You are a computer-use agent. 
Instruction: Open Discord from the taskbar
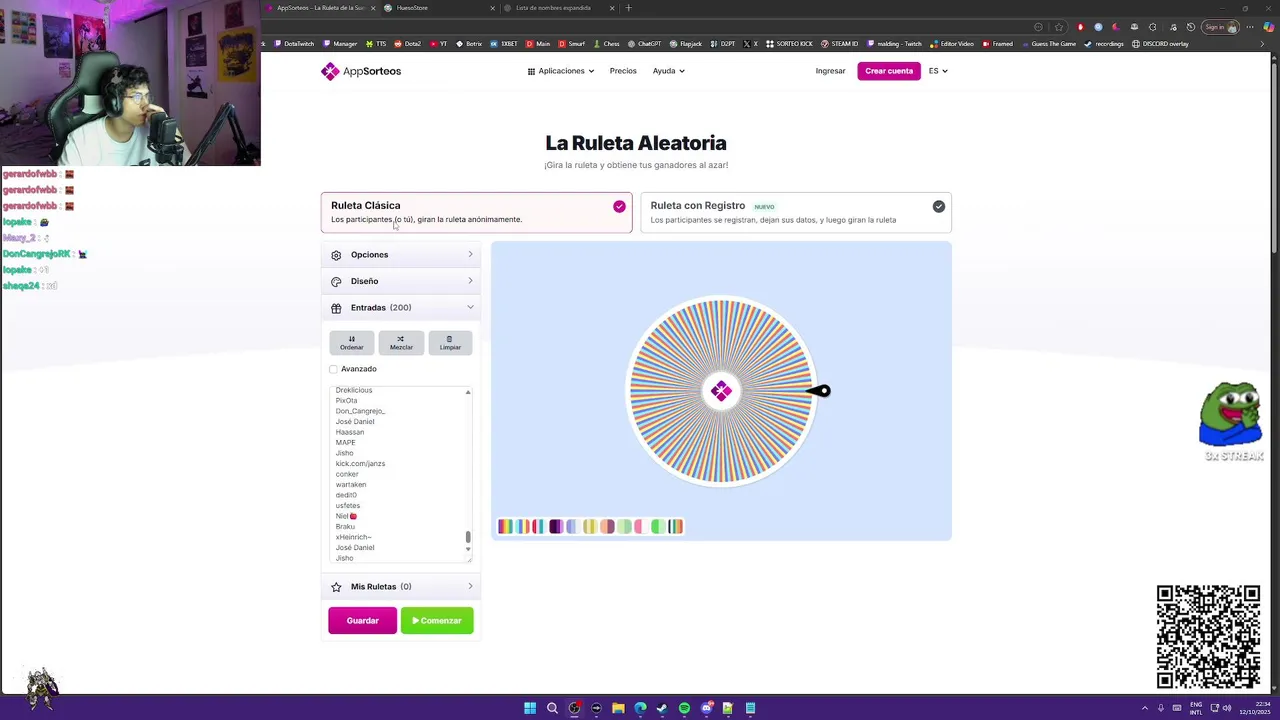tap(706, 708)
